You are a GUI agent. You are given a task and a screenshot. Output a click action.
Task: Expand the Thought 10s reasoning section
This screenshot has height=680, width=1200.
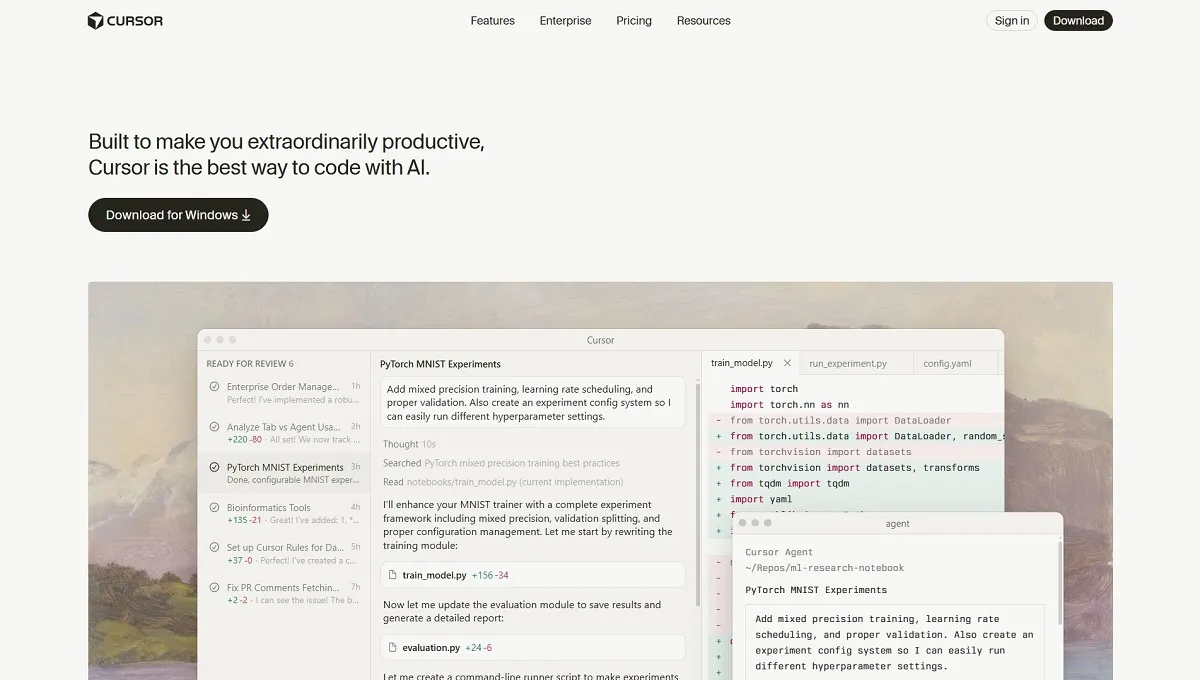409,444
